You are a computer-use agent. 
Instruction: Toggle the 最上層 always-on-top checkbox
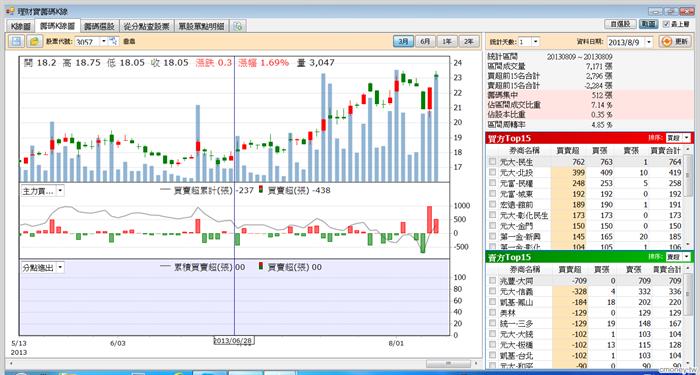[666, 24]
